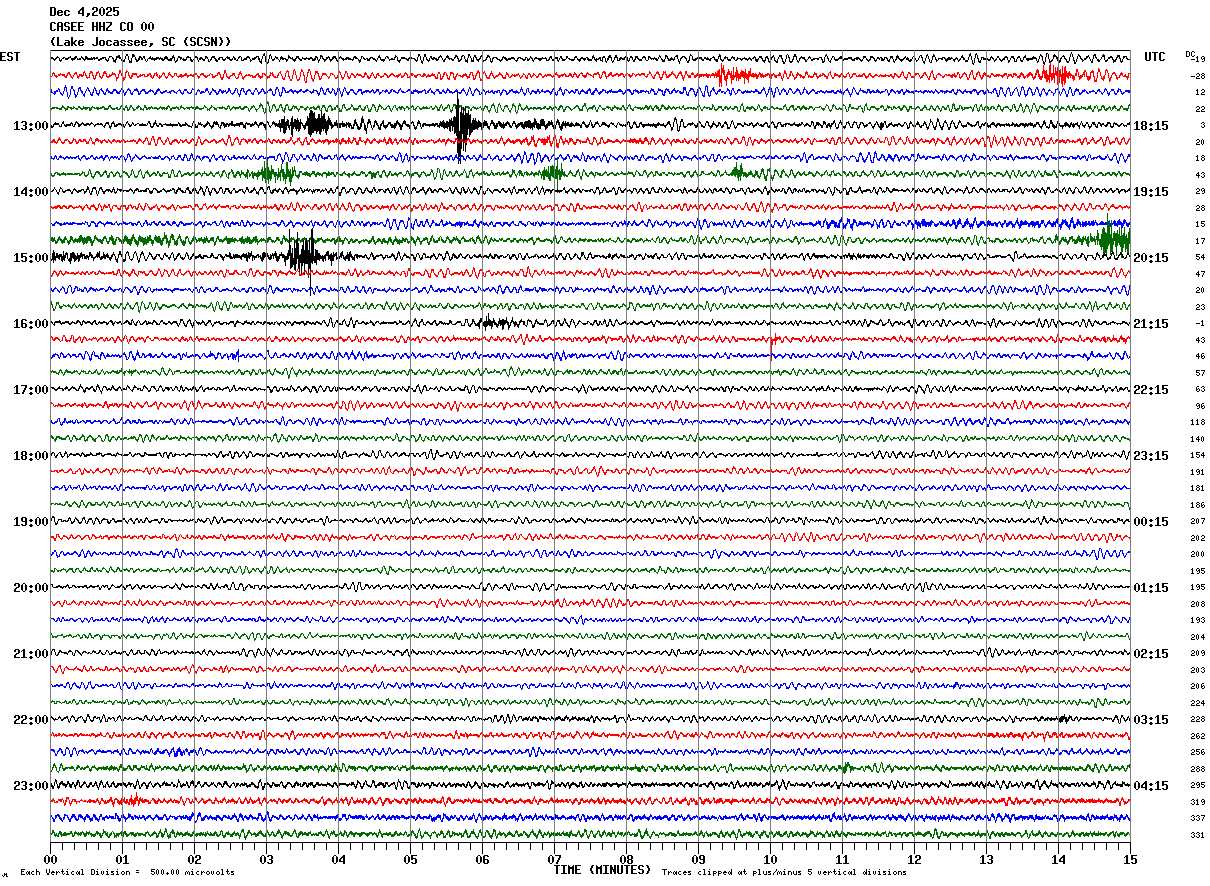Image resolution: width=1210 pixels, height=886 pixels.
Task: Click the 03:15 UTC time label
Action: pyautogui.click(x=1151, y=720)
